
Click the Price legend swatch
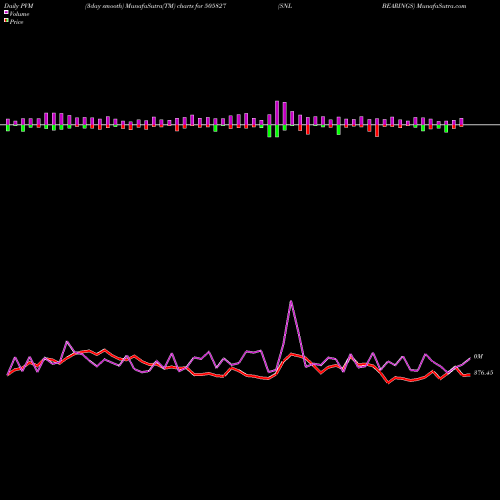pos(6,21)
